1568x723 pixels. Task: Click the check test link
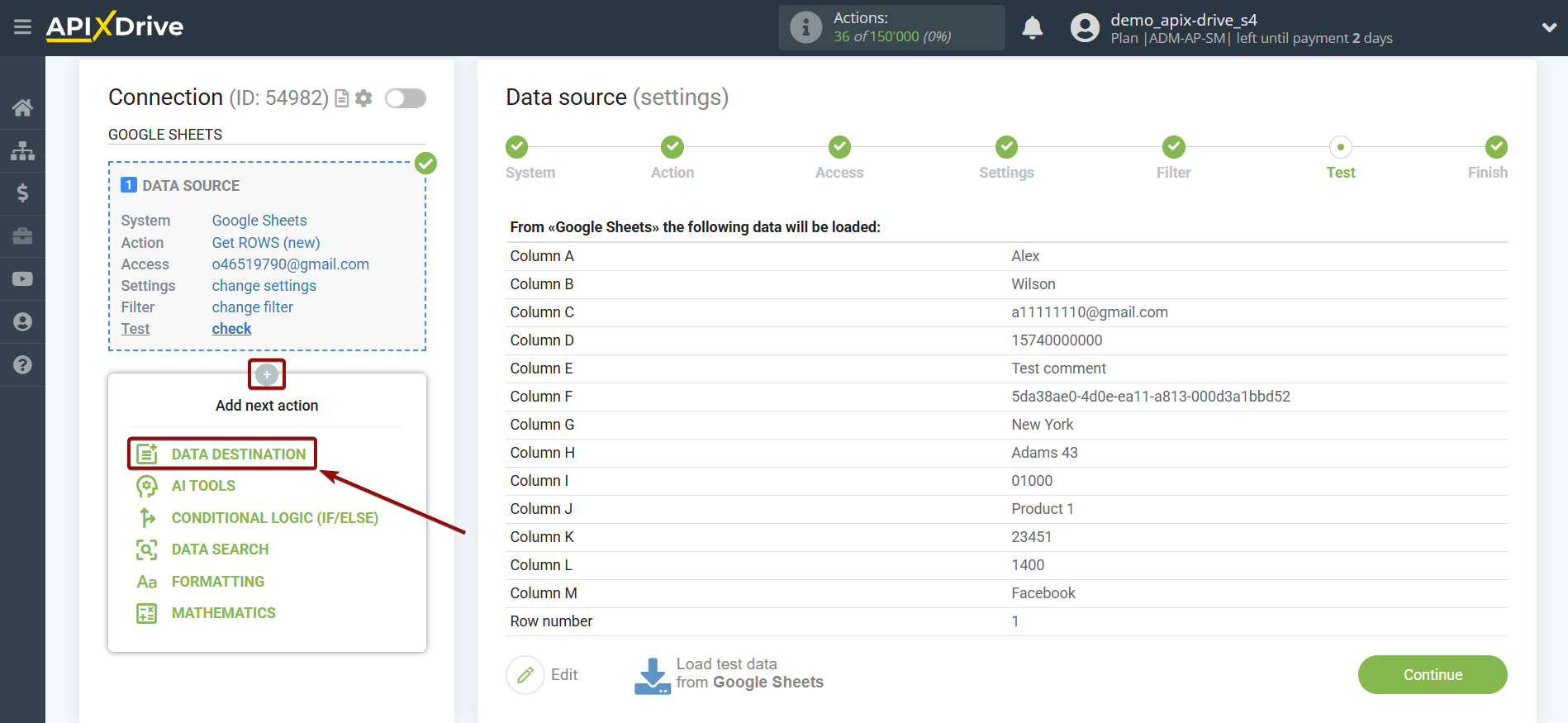point(231,329)
